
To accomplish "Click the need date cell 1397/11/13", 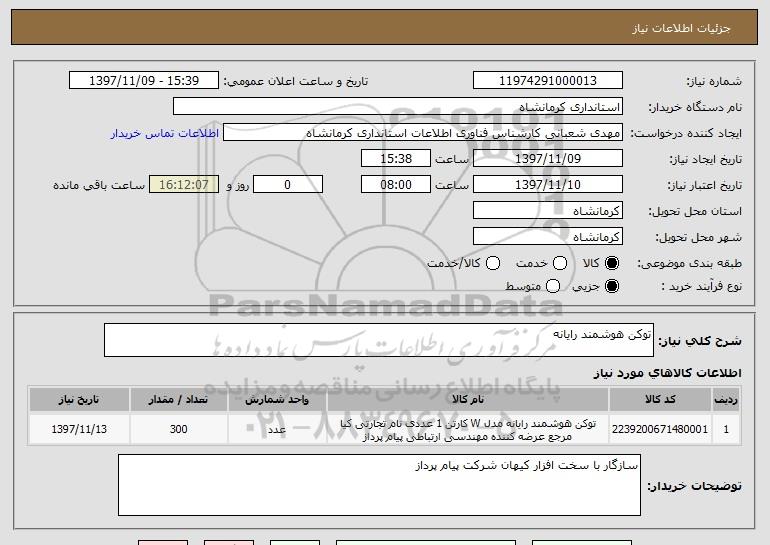I will 79,429.
